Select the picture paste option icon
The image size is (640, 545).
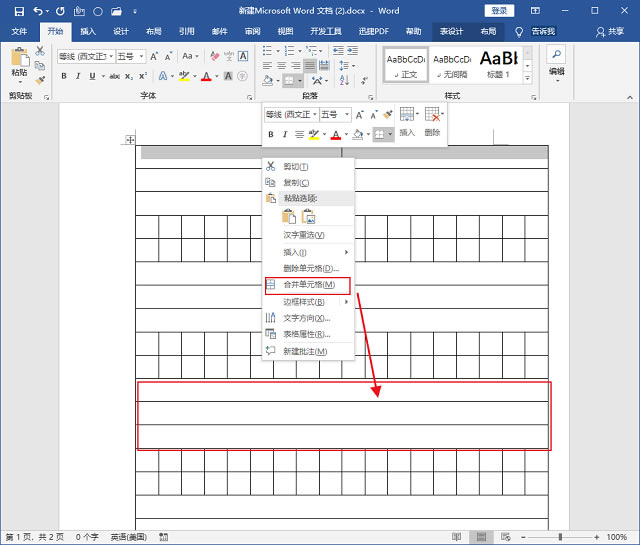(309, 216)
